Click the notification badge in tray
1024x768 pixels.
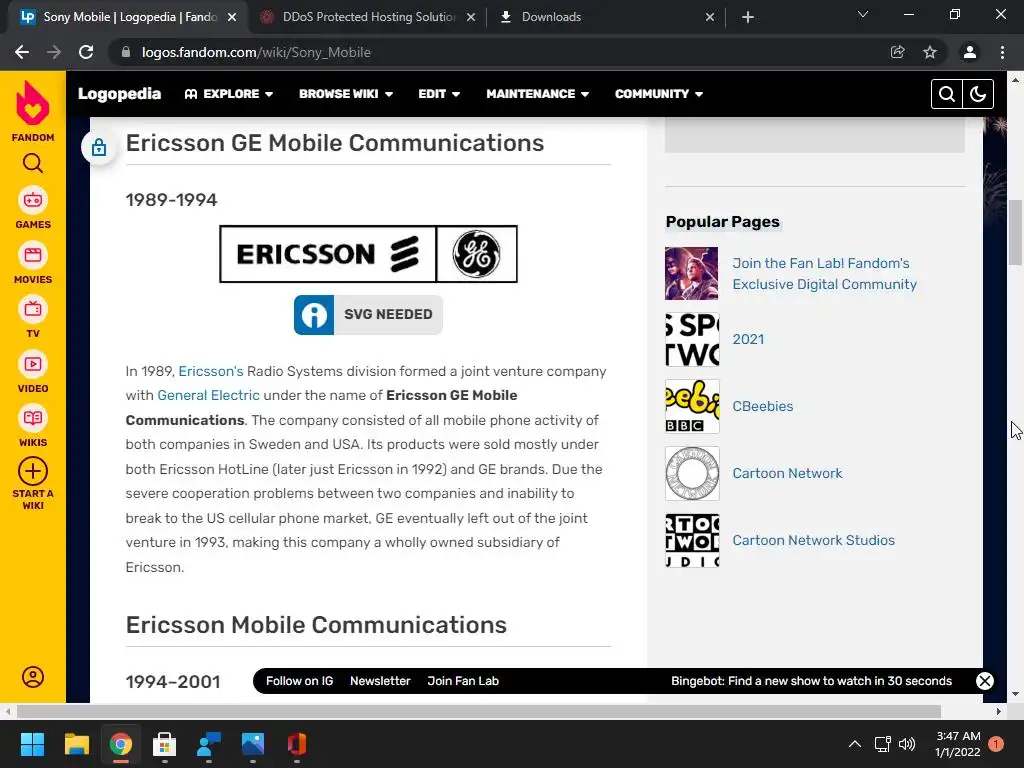pyautogui.click(x=996, y=744)
